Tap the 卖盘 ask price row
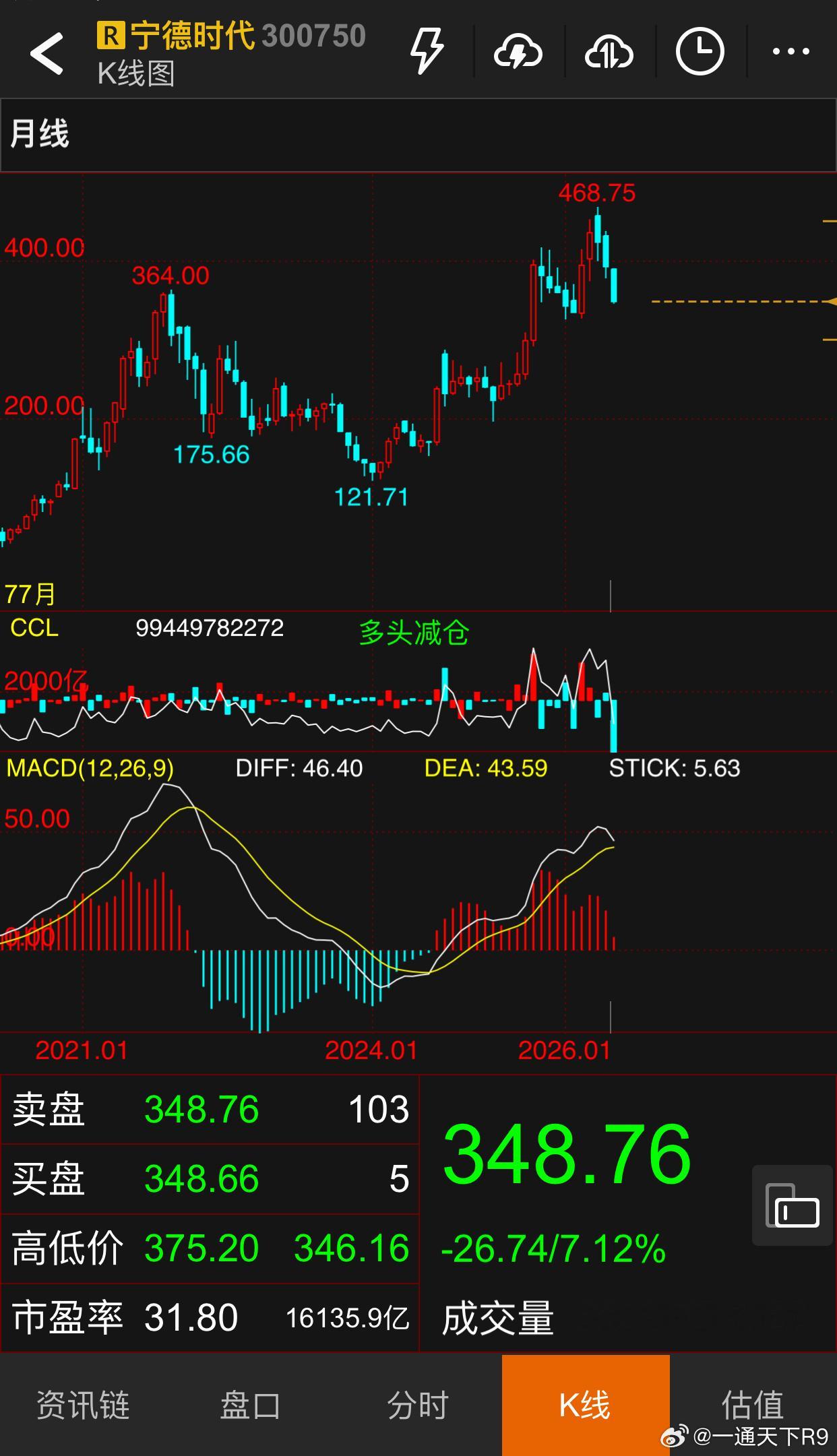The image size is (837, 1456). point(210,1109)
